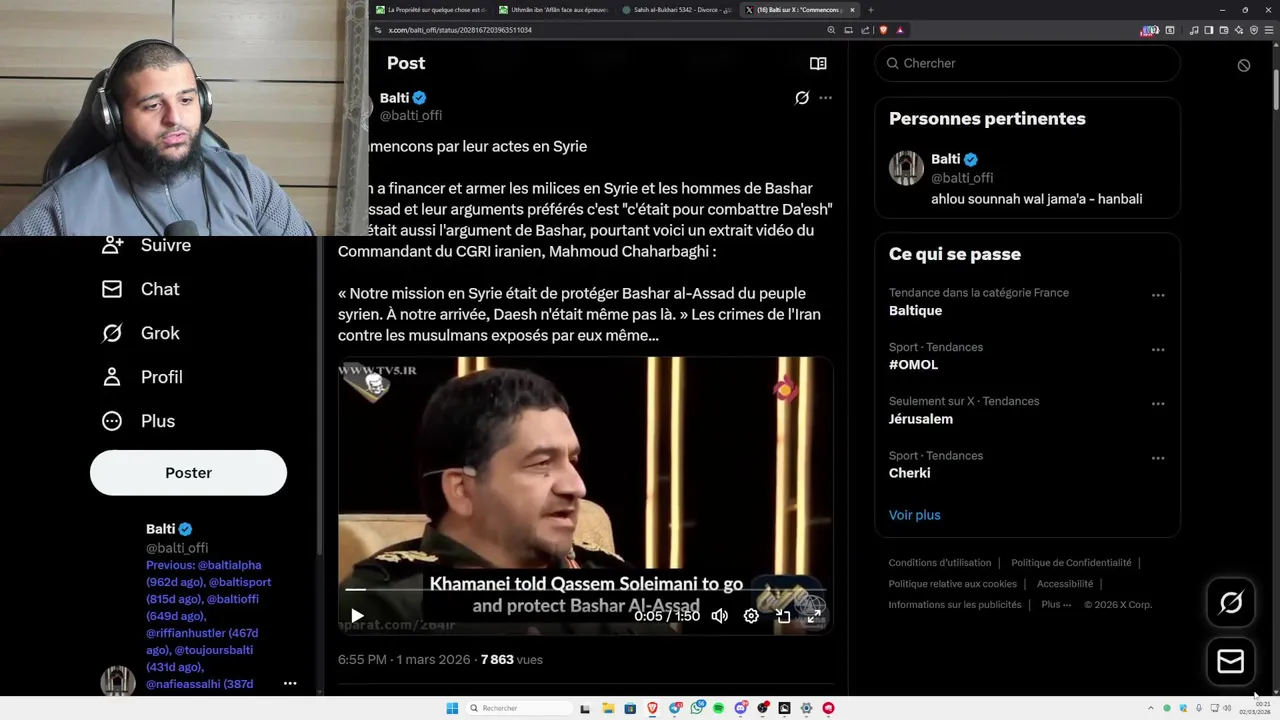Click the Poster button
Viewport: 1280px width, 720px height.
point(188,473)
